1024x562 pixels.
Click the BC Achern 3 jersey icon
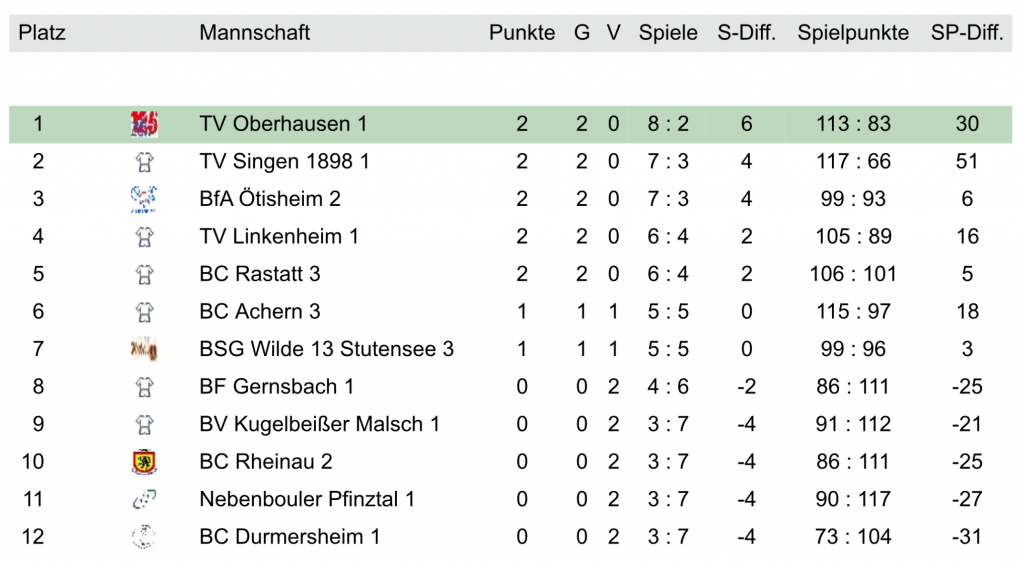(x=144, y=312)
